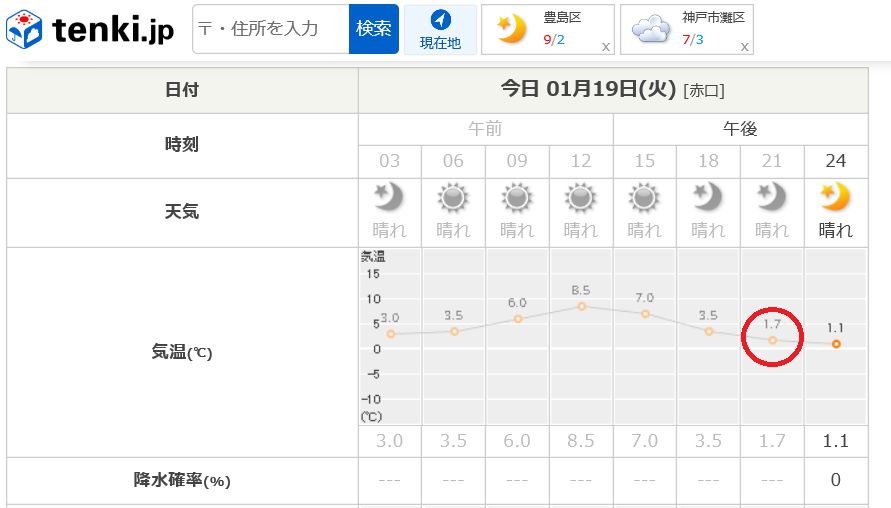This screenshot has width=891, height=508.
Task: Click the sun weather icon at hour 12
Action: (x=580, y=198)
